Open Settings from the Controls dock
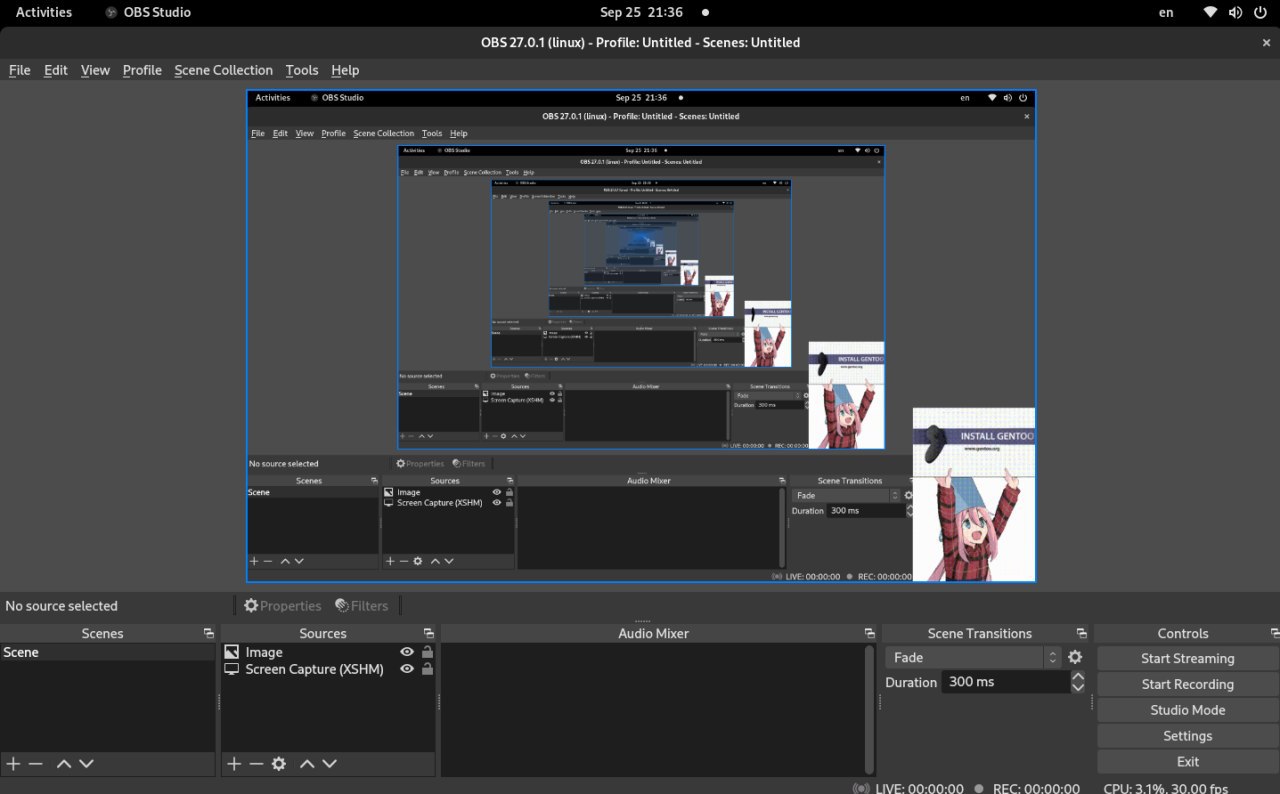This screenshot has width=1280, height=794. coord(1188,736)
